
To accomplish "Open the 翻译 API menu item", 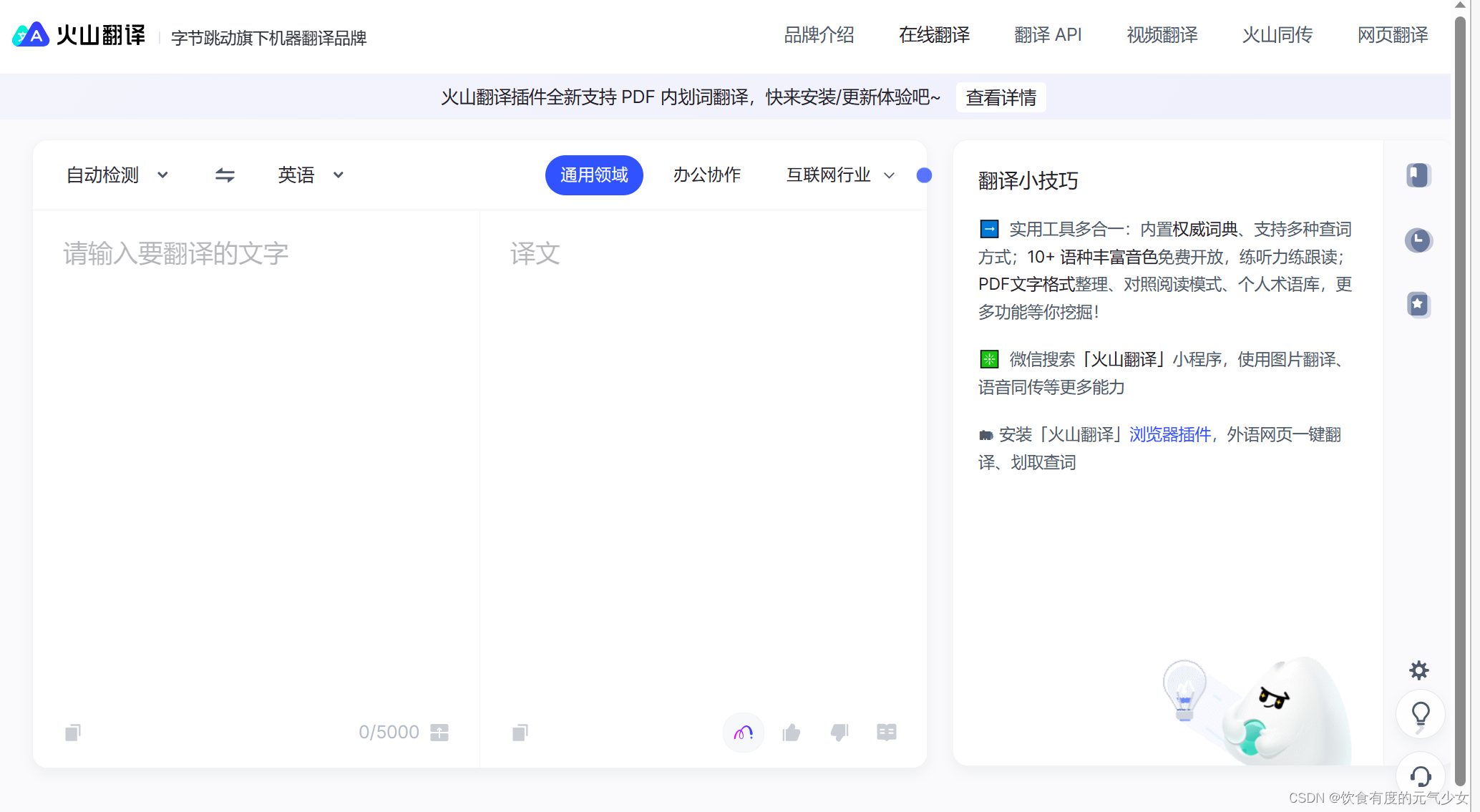I will tap(1048, 35).
